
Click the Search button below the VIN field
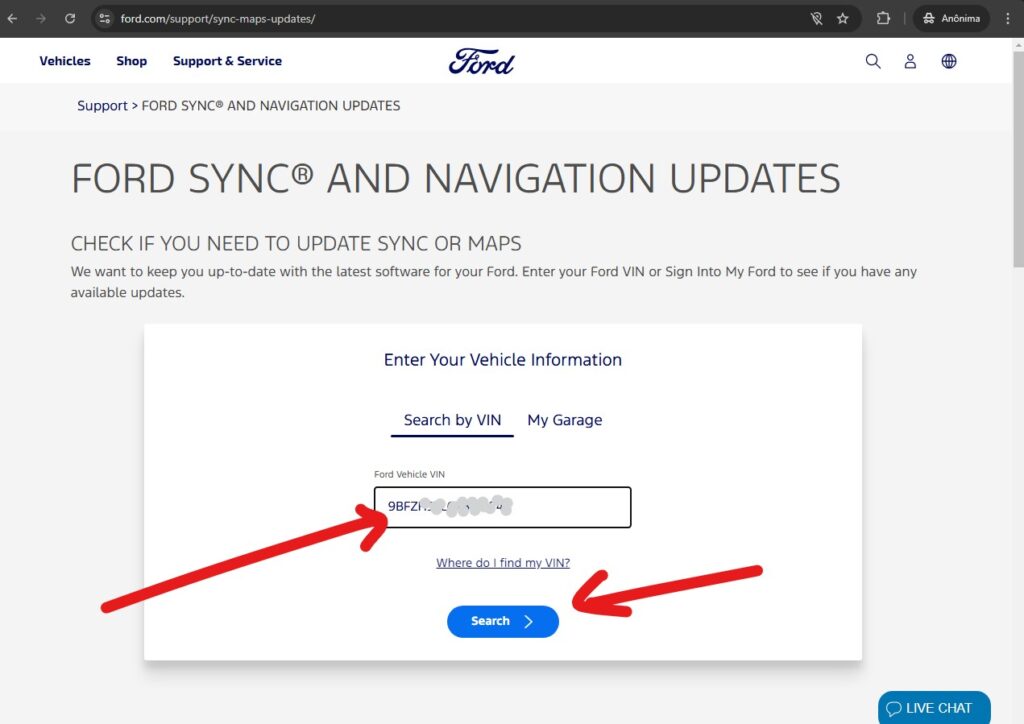502,621
